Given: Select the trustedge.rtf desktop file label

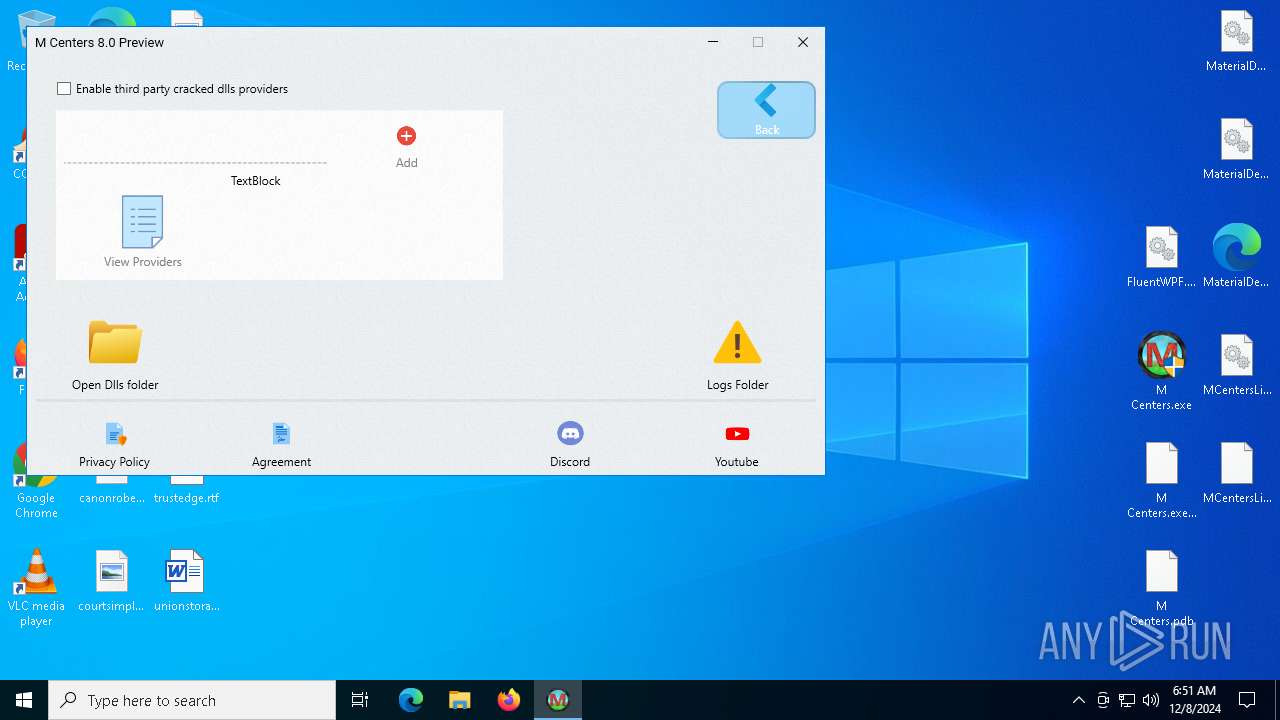Looking at the screenshot, I should (186, 498).
